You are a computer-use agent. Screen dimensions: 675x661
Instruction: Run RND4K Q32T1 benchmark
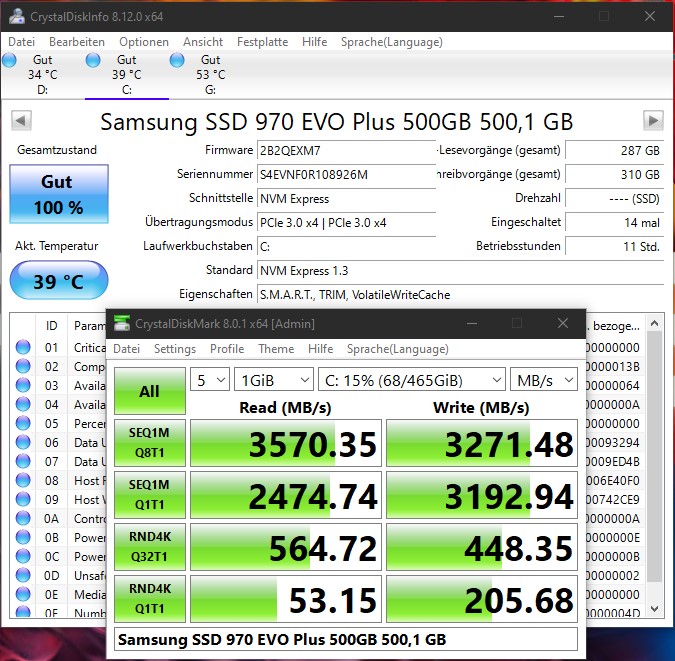click(x=150, y=547)
